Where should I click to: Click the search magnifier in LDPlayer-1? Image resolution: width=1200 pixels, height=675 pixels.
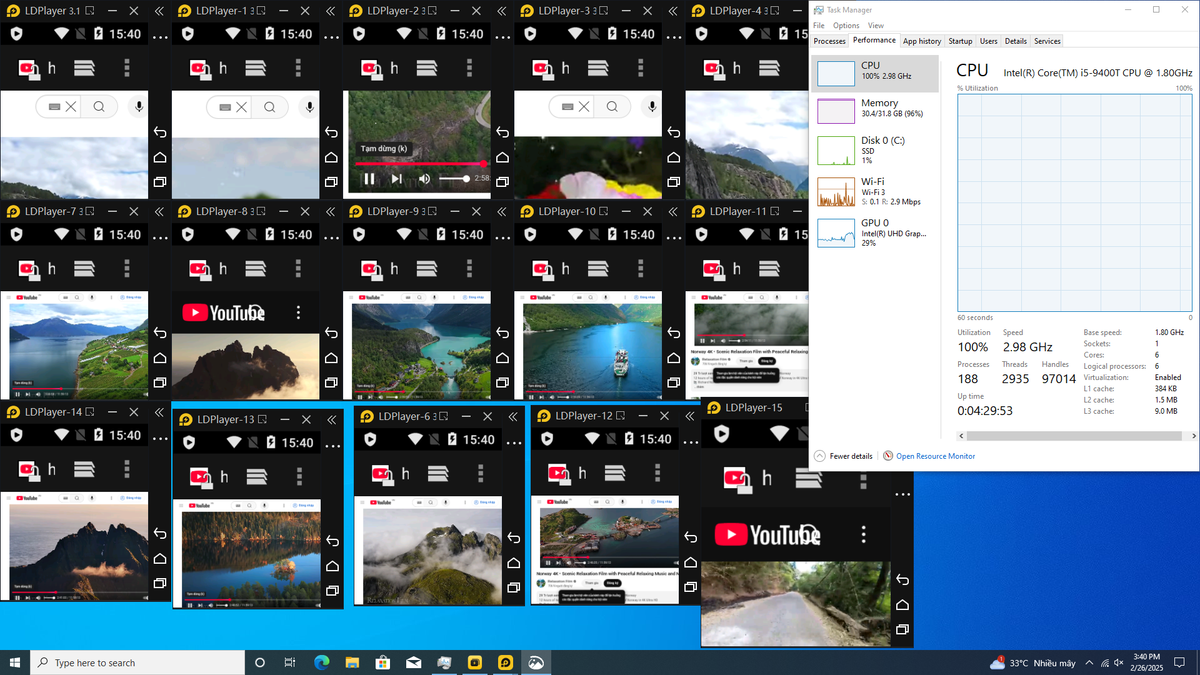pos(270,107)
